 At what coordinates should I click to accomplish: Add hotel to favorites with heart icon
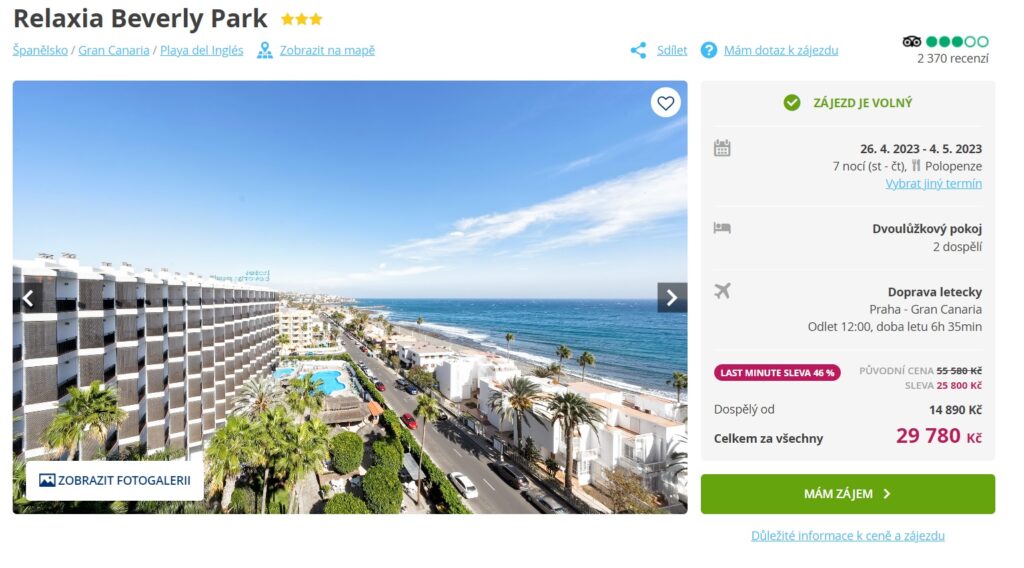click(665, 103)
